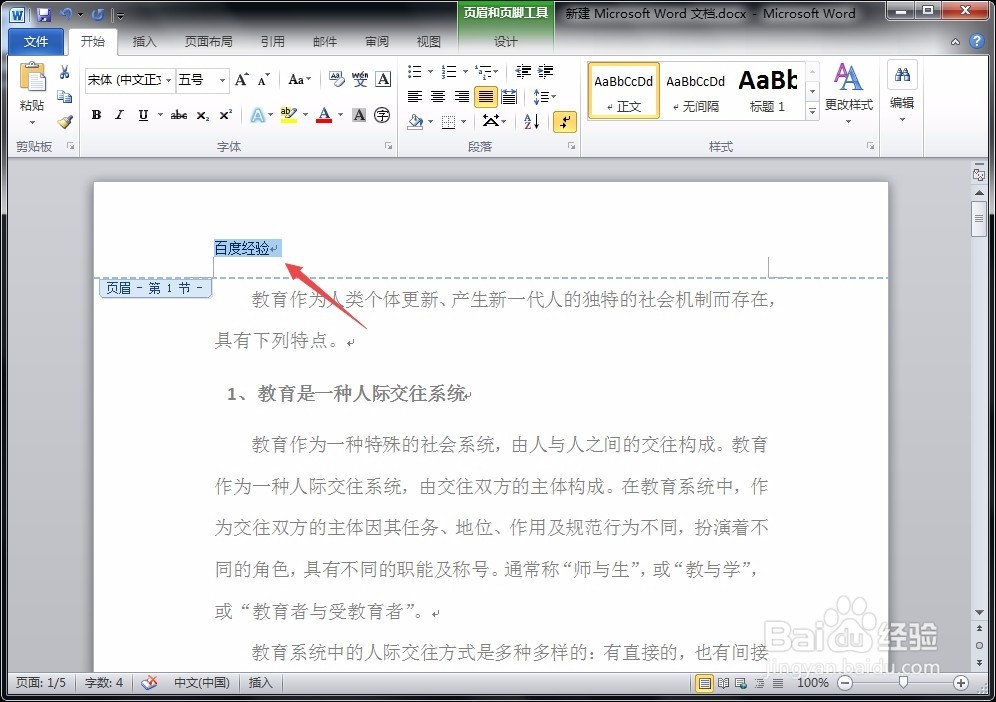Click 字数: 4 word count
The width and height of the screenshot is (996, 702).
[x=104, y=683]
